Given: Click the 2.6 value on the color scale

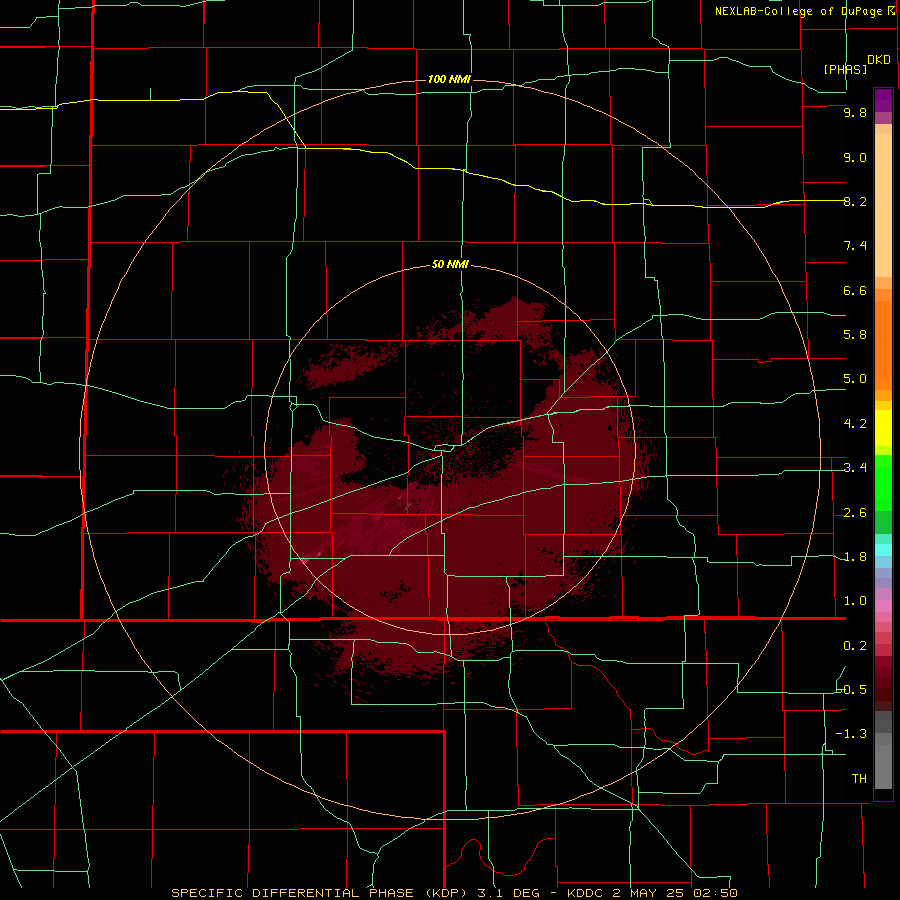Looking at the screenshot, I should [855, 513].
